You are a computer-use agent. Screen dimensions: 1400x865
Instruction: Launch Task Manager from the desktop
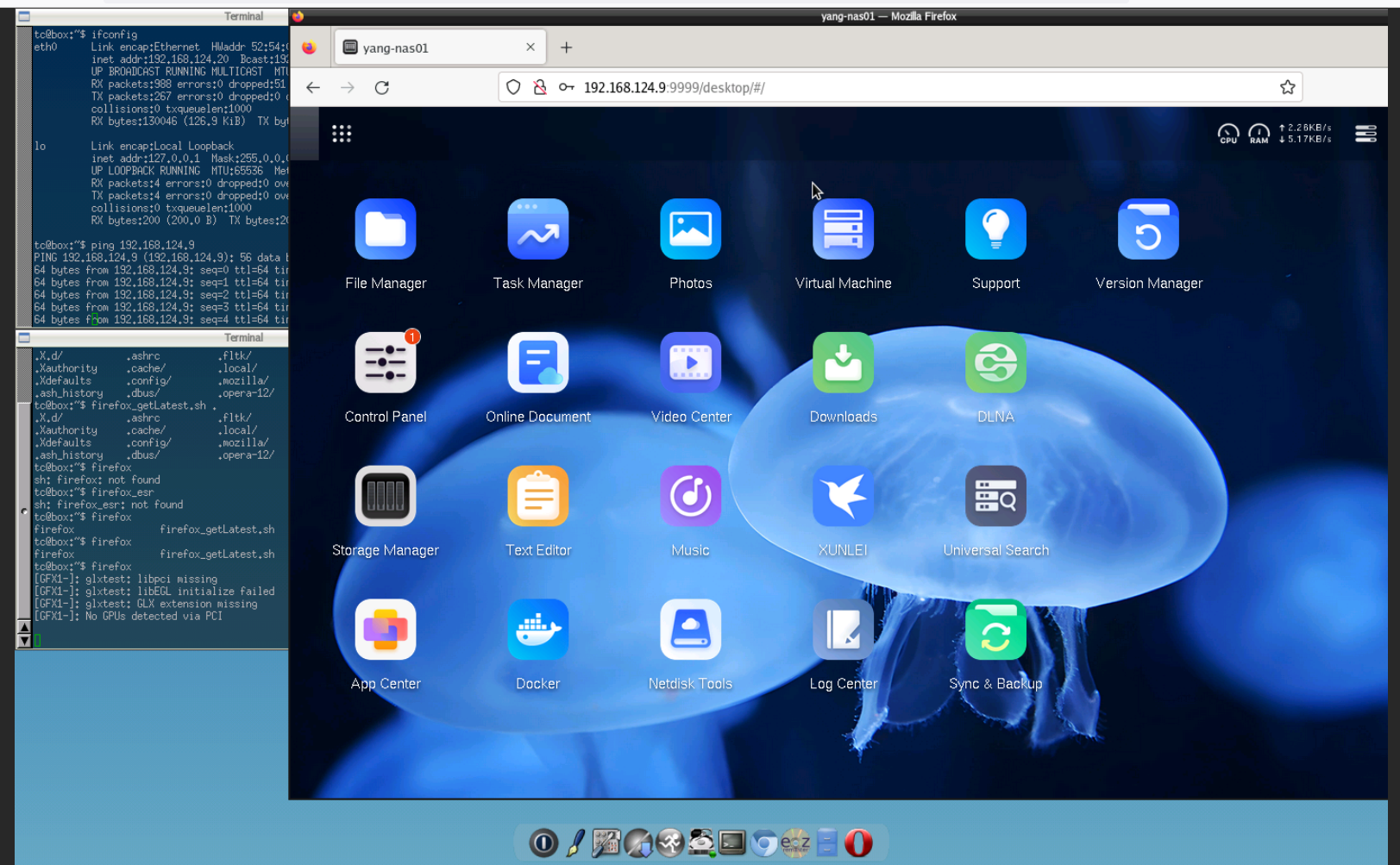537,229
